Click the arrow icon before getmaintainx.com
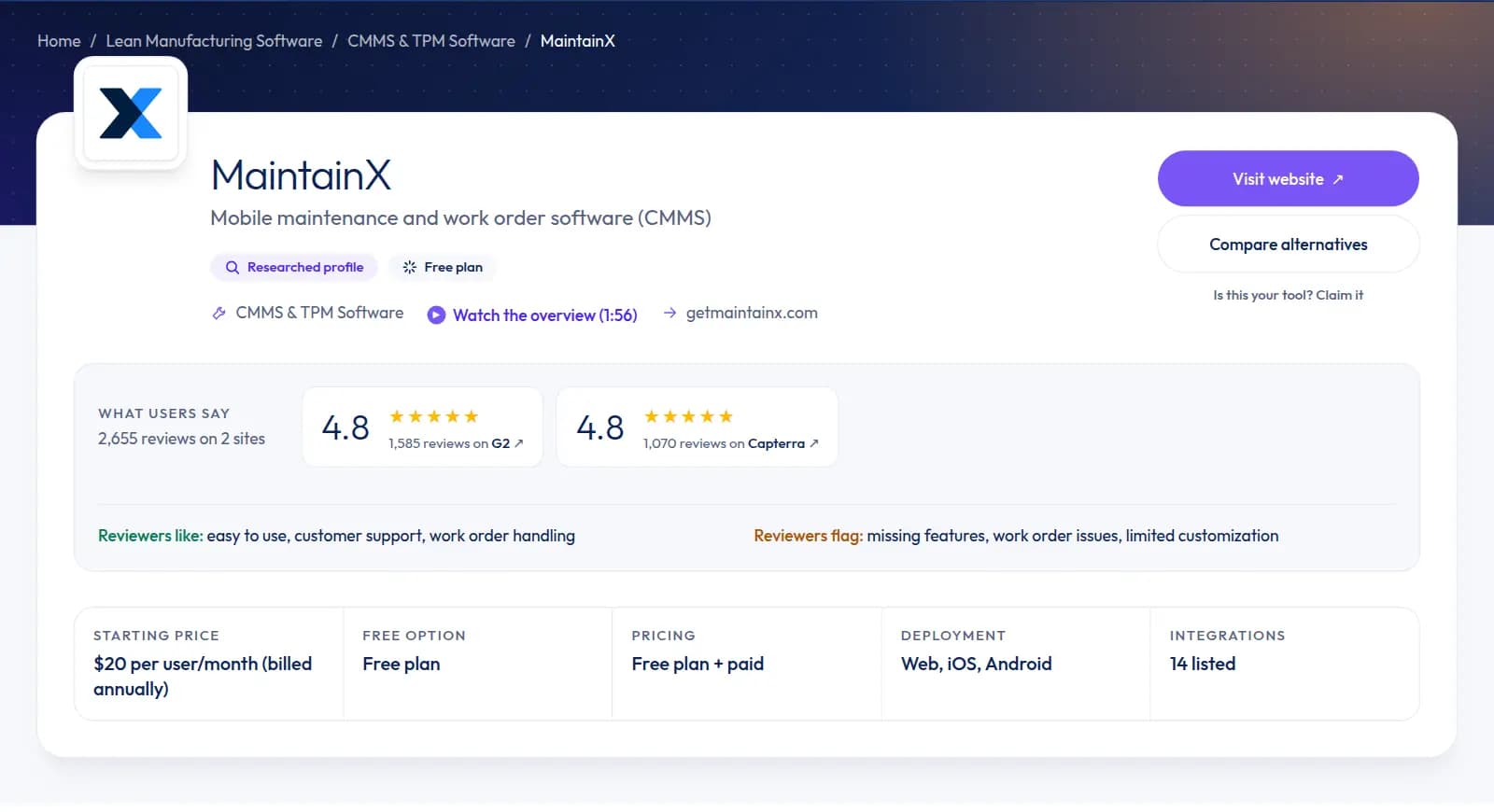 (669, 313)
